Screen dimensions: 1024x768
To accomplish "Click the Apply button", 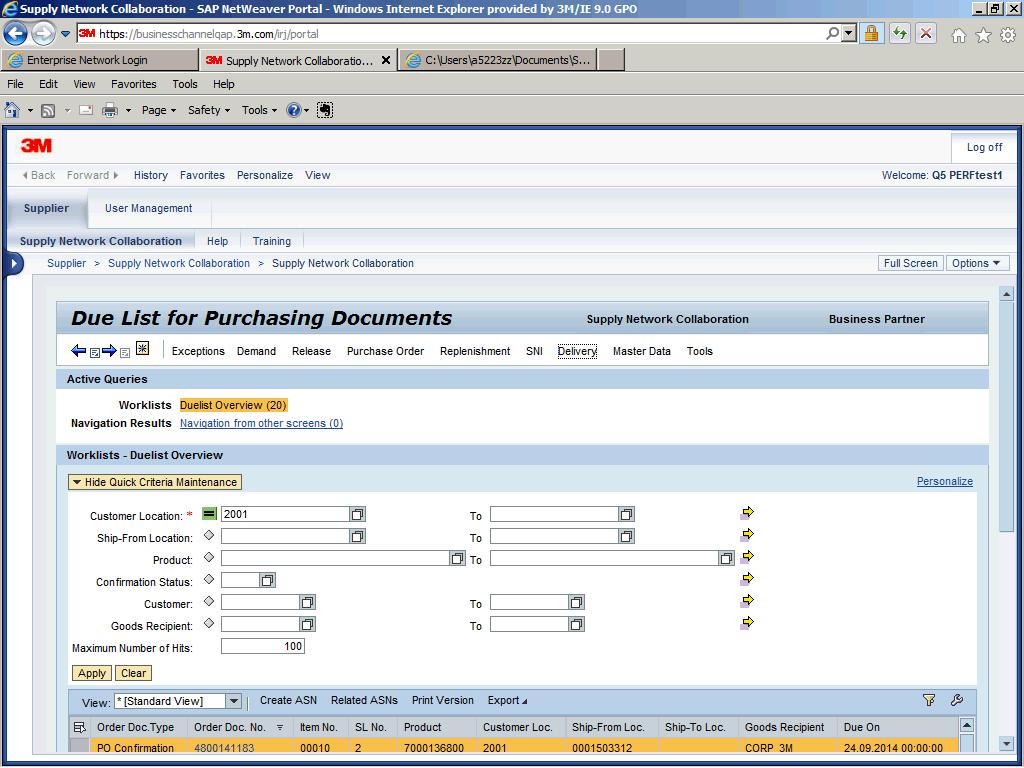I will [x=91, y=673].
